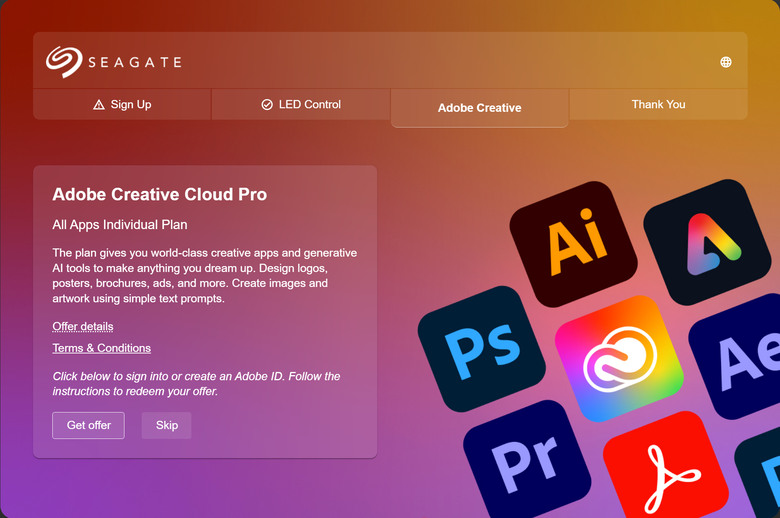Switch to the Sign Up tab
The image size is (780, 518).
122,104
